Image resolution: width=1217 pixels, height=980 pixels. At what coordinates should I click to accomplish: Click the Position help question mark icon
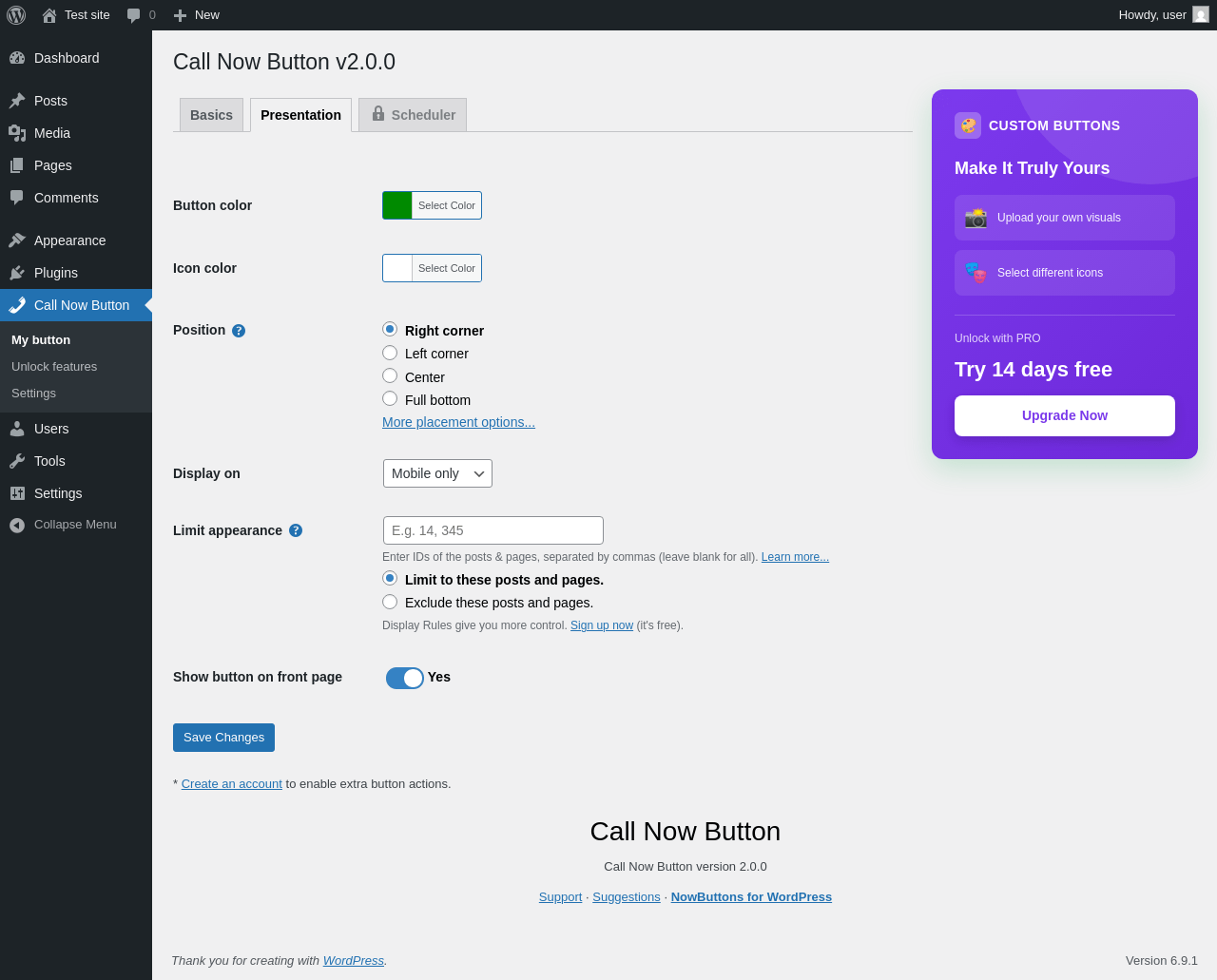pos(239,331)
